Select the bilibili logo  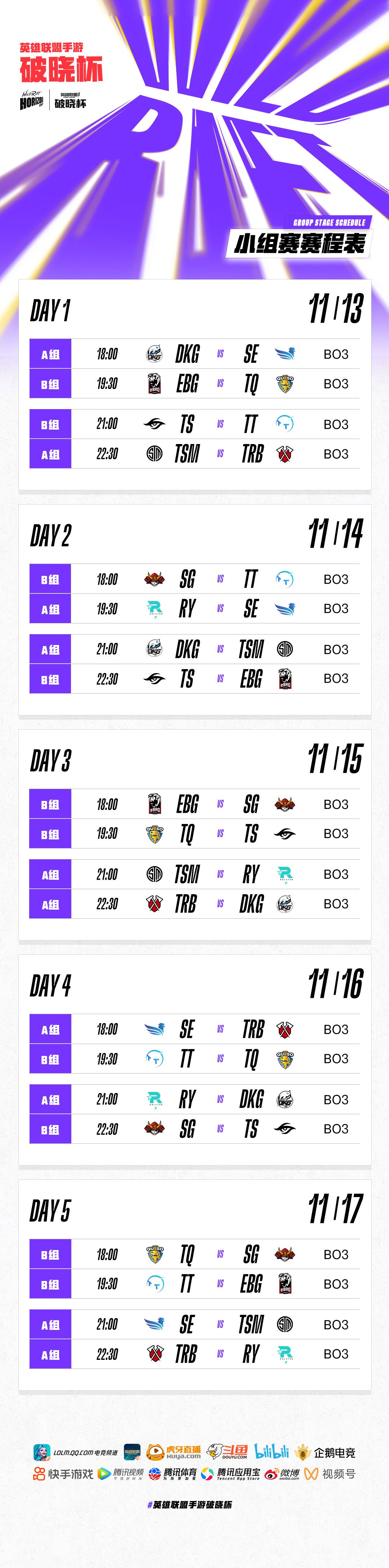[x=272, y=1452]
